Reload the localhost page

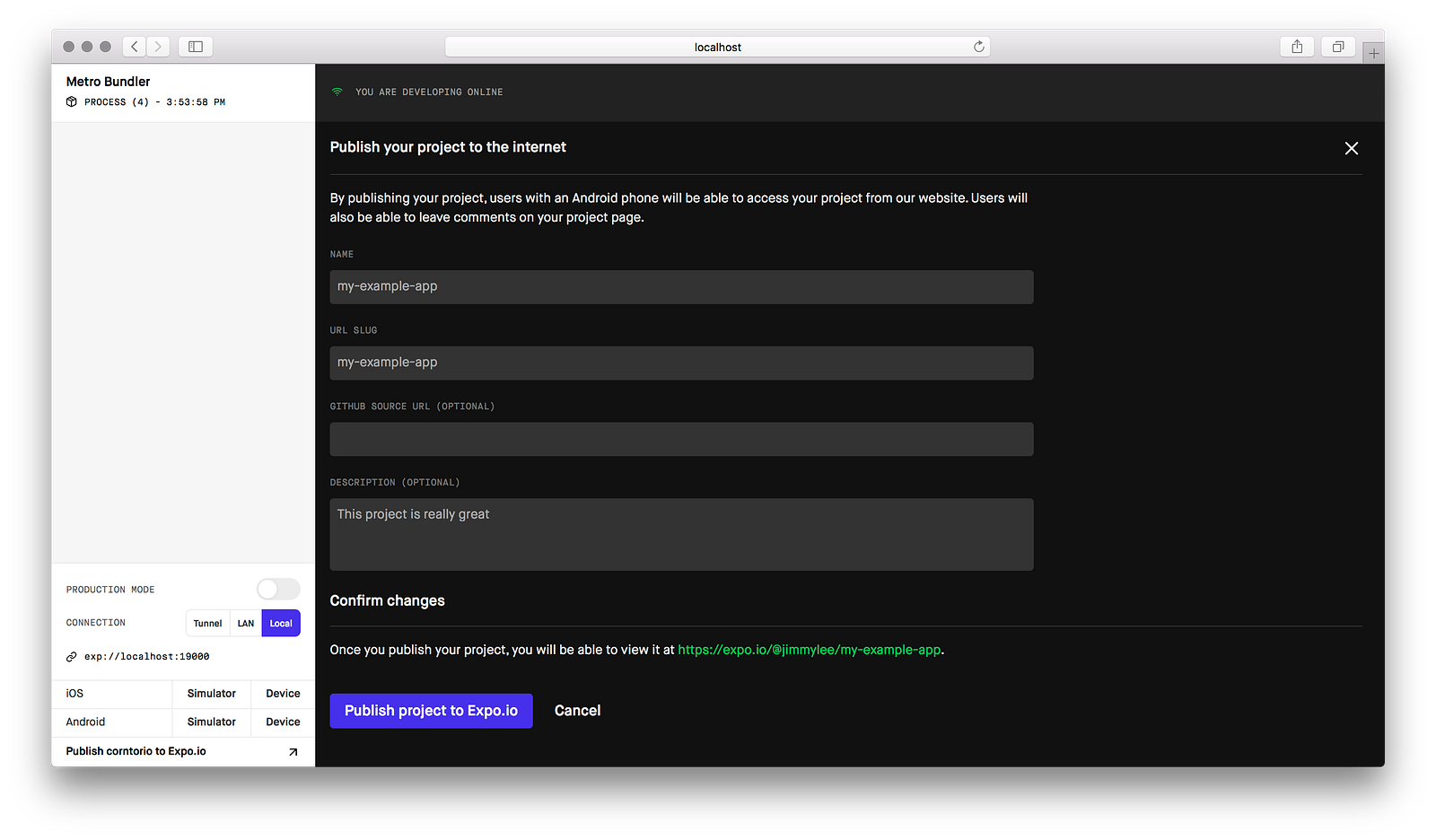[978, 47]
